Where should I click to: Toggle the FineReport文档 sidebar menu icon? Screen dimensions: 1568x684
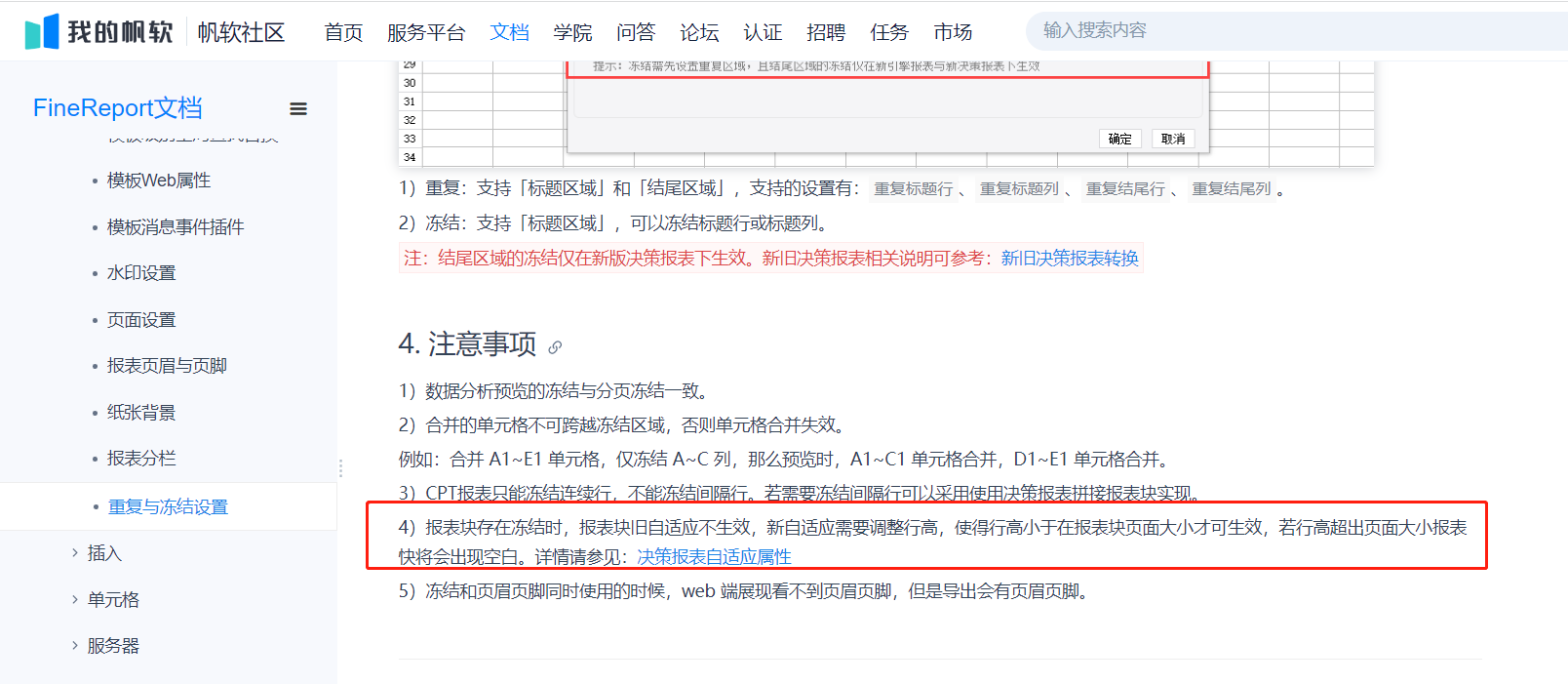coord(298,109)
